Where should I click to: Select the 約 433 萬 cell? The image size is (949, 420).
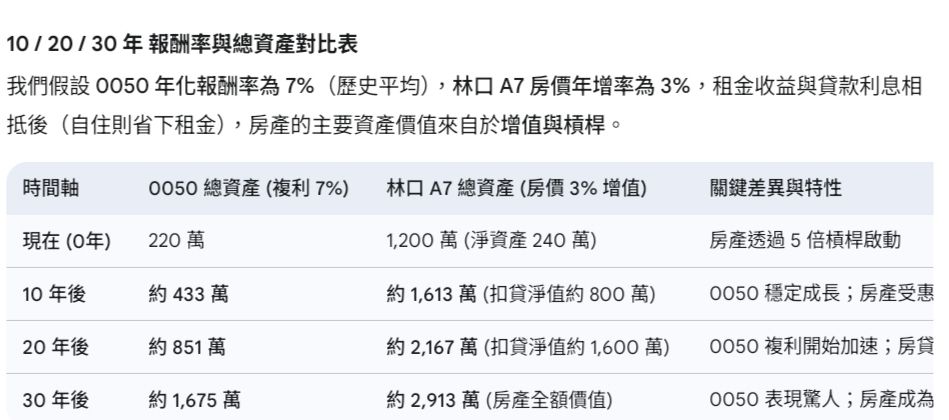pyautogui.click(x=186, y=293)
